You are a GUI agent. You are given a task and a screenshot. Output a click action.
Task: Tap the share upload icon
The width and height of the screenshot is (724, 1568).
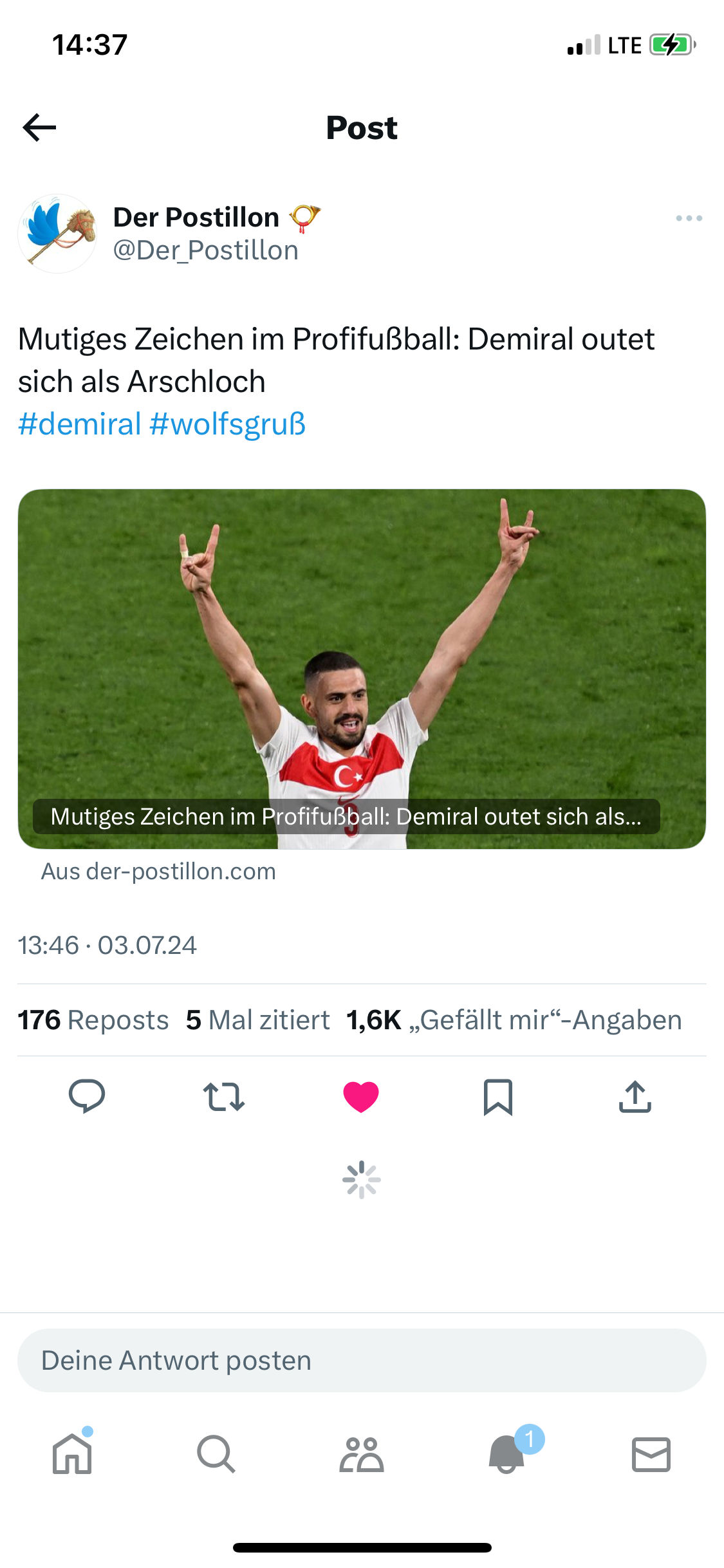[x=635, y=1097]
